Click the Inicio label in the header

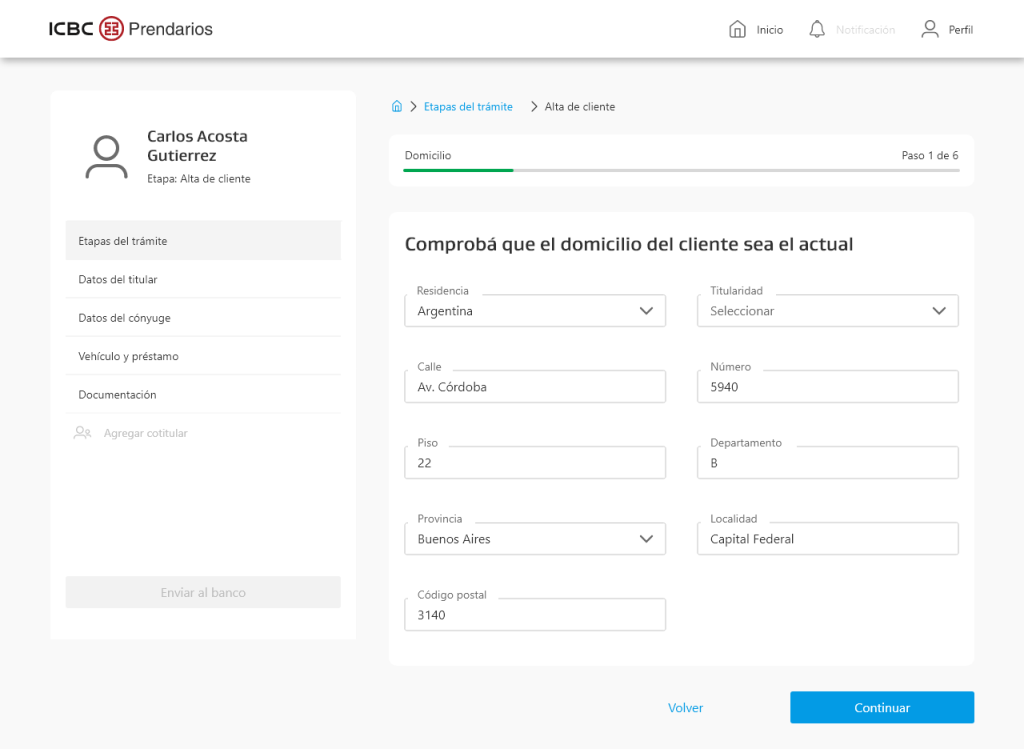point(769,30)
